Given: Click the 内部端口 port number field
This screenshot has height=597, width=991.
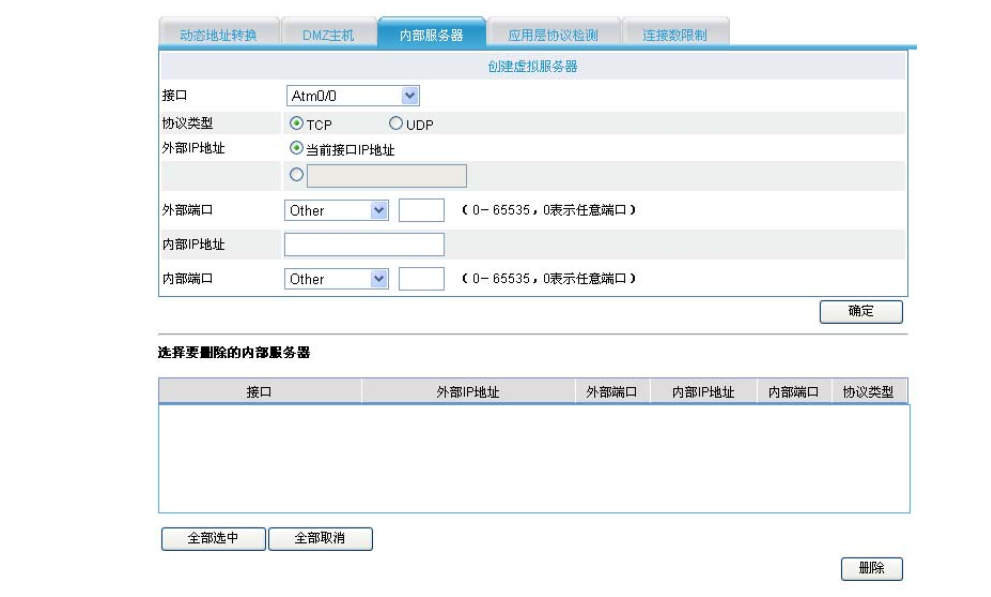Looking at the screenshot, I should click(x=422, y=279).
